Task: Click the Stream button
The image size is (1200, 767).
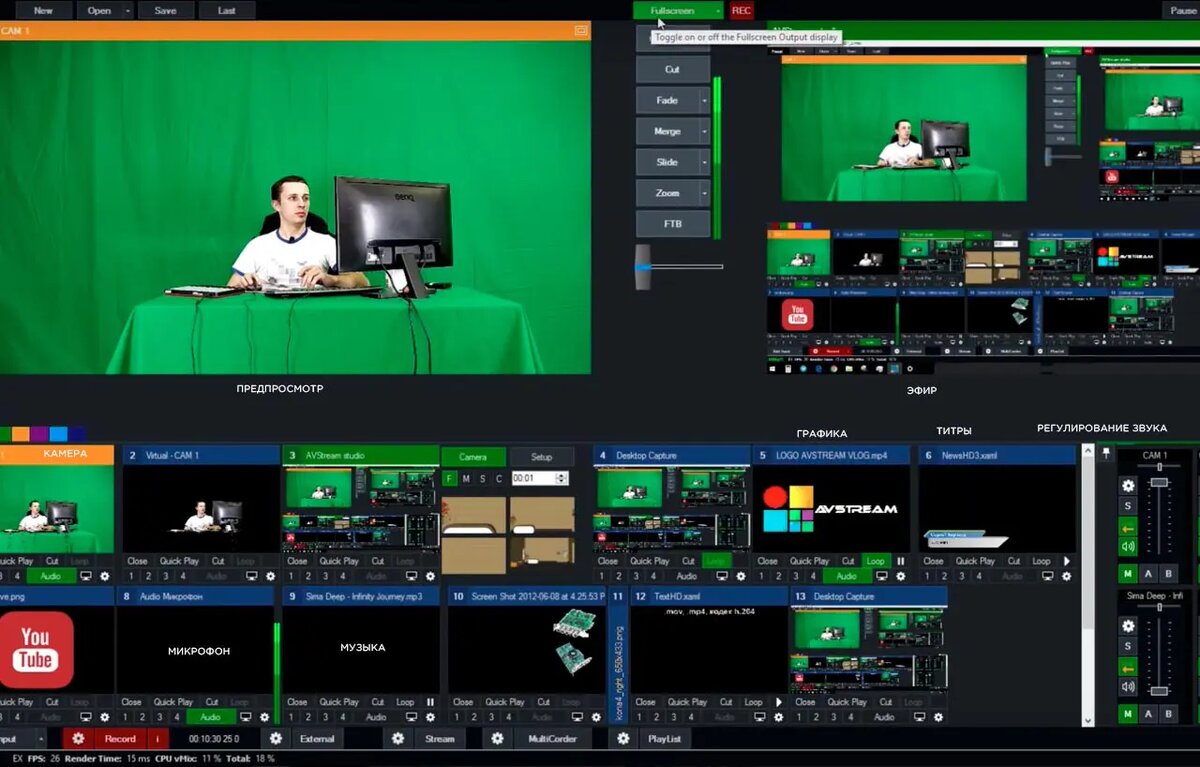Action: point(440,739)
